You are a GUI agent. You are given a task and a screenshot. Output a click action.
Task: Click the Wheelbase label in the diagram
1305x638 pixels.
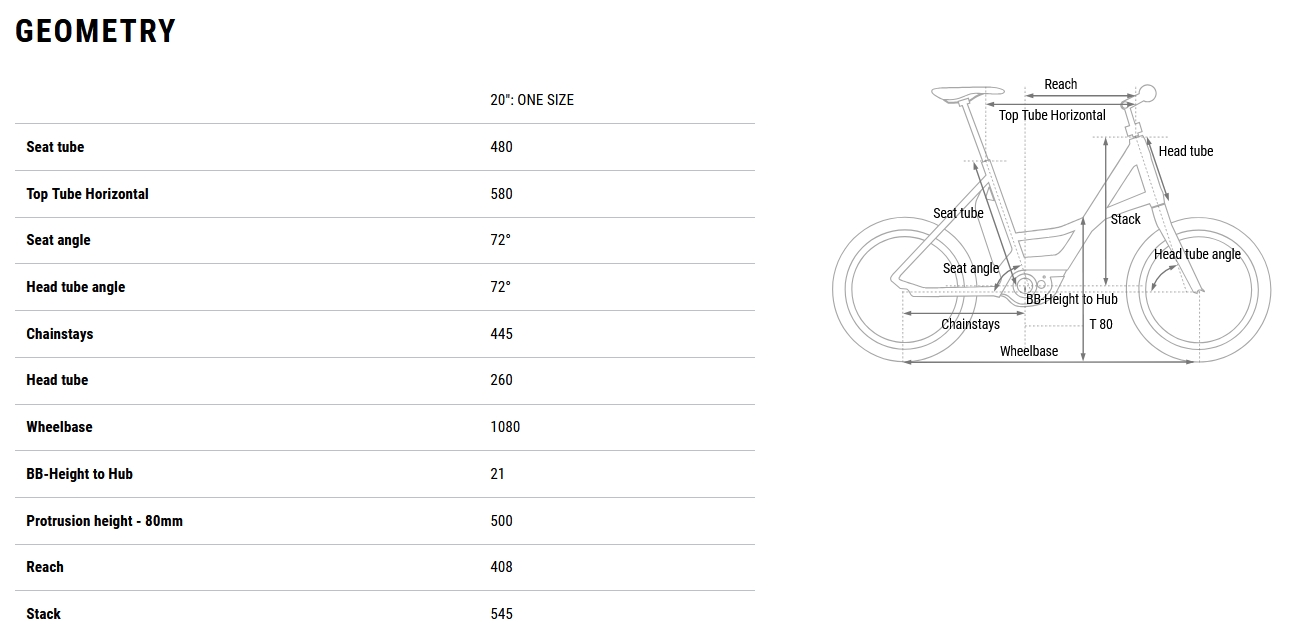(1028, 351)
